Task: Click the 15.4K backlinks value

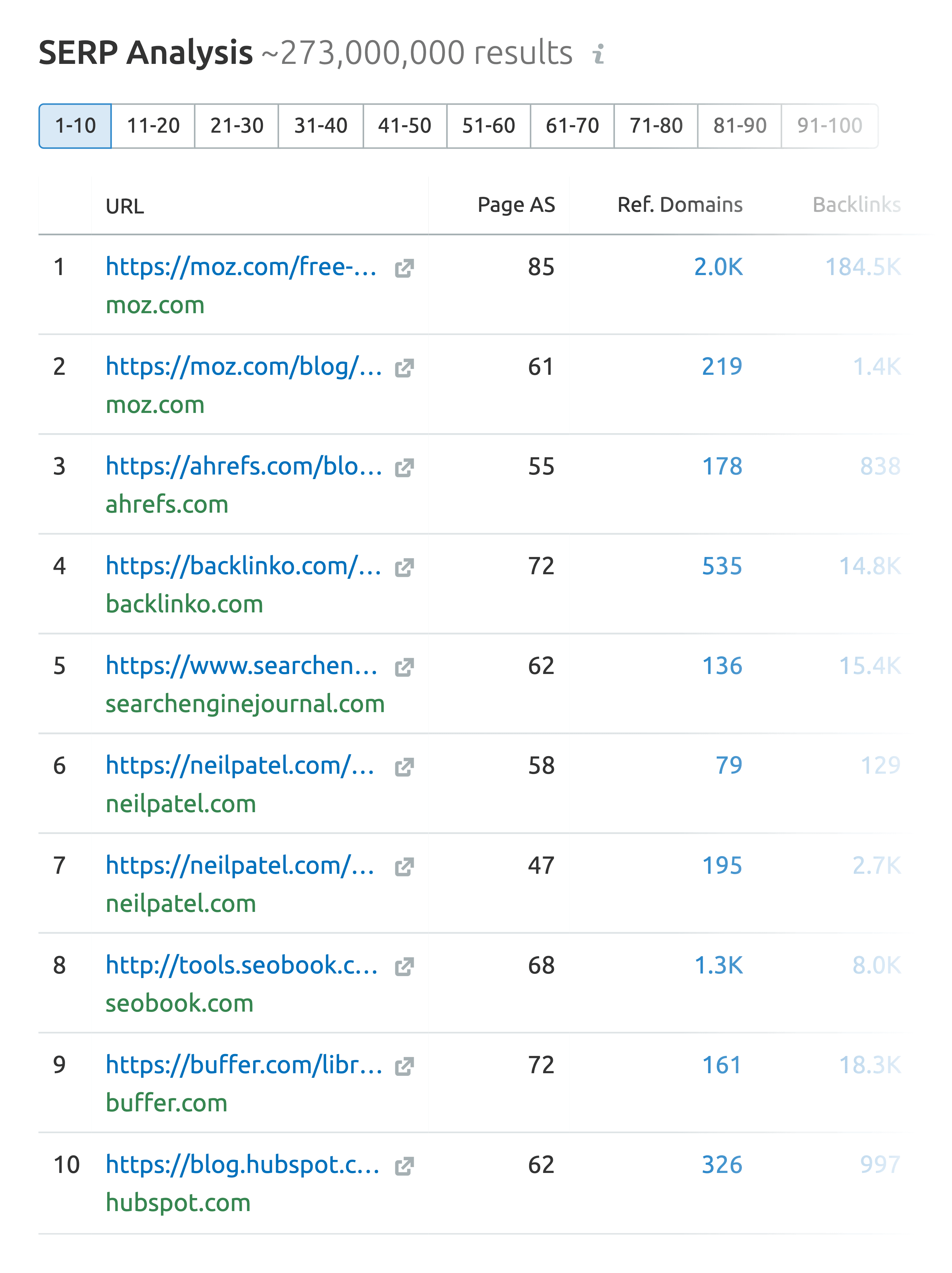Action: pyautogui.click(x=870, y=666)
